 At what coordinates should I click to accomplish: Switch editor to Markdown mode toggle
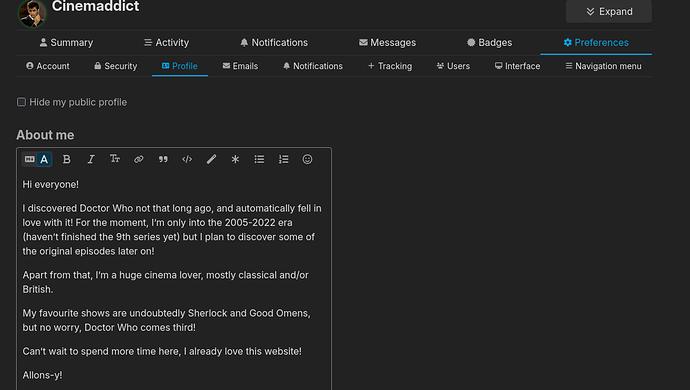(x=29, y=159)
